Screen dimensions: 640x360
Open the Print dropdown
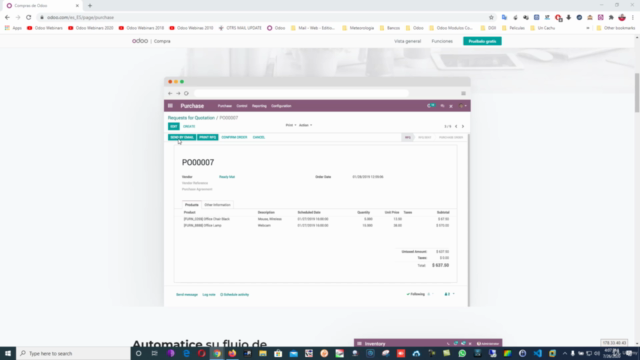[291, 125]
